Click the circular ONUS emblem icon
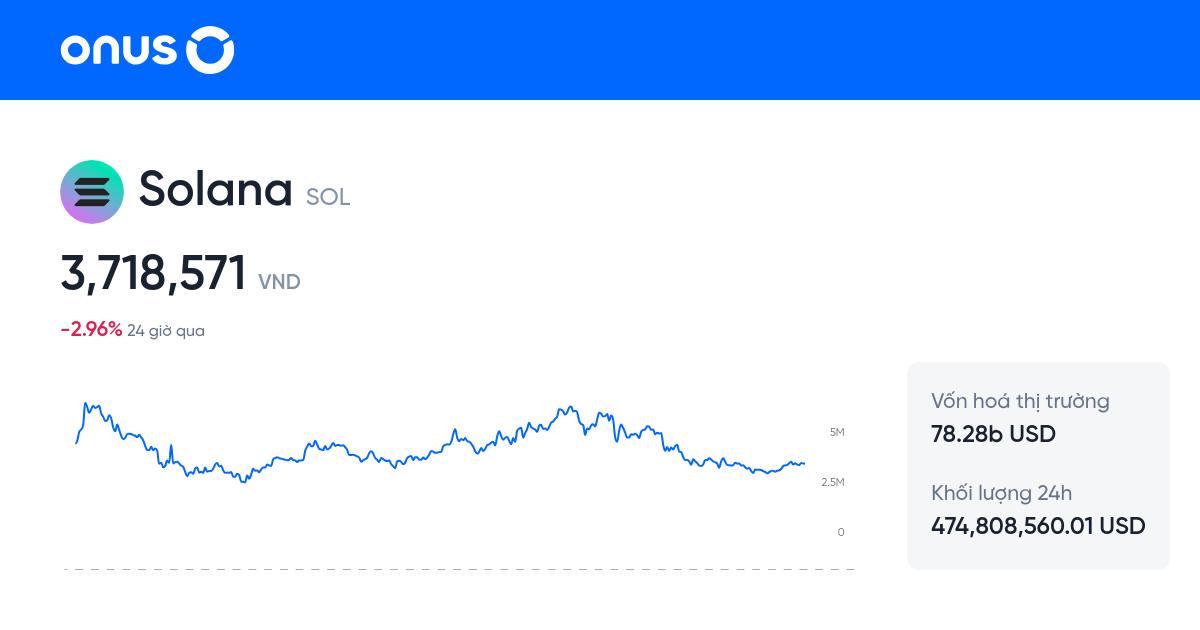The height and width of the screenshot is (630, 1200). coord(210,50)
